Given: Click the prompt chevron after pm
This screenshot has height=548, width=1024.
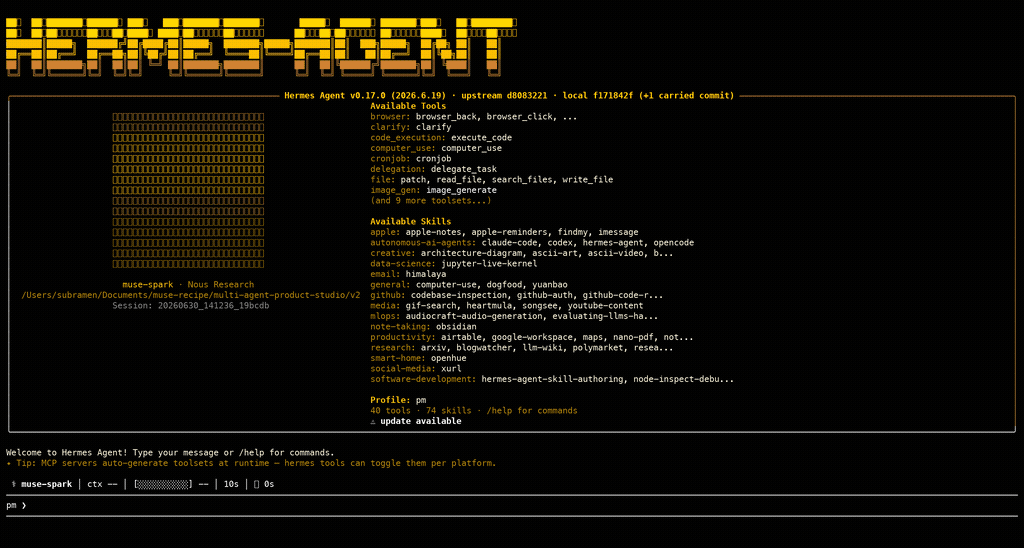Looking at the screenshot, I should tap(24, 505).
